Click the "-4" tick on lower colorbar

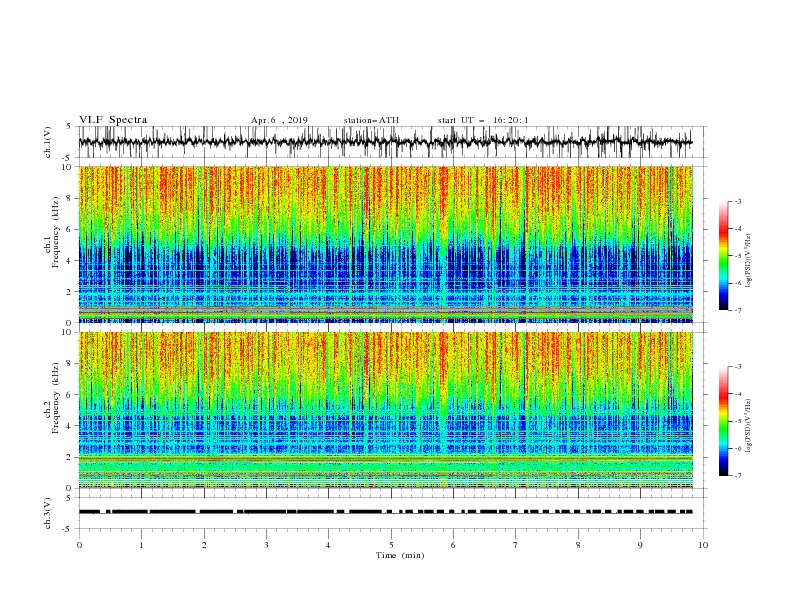pyautogui.click(x=738, y=394)
